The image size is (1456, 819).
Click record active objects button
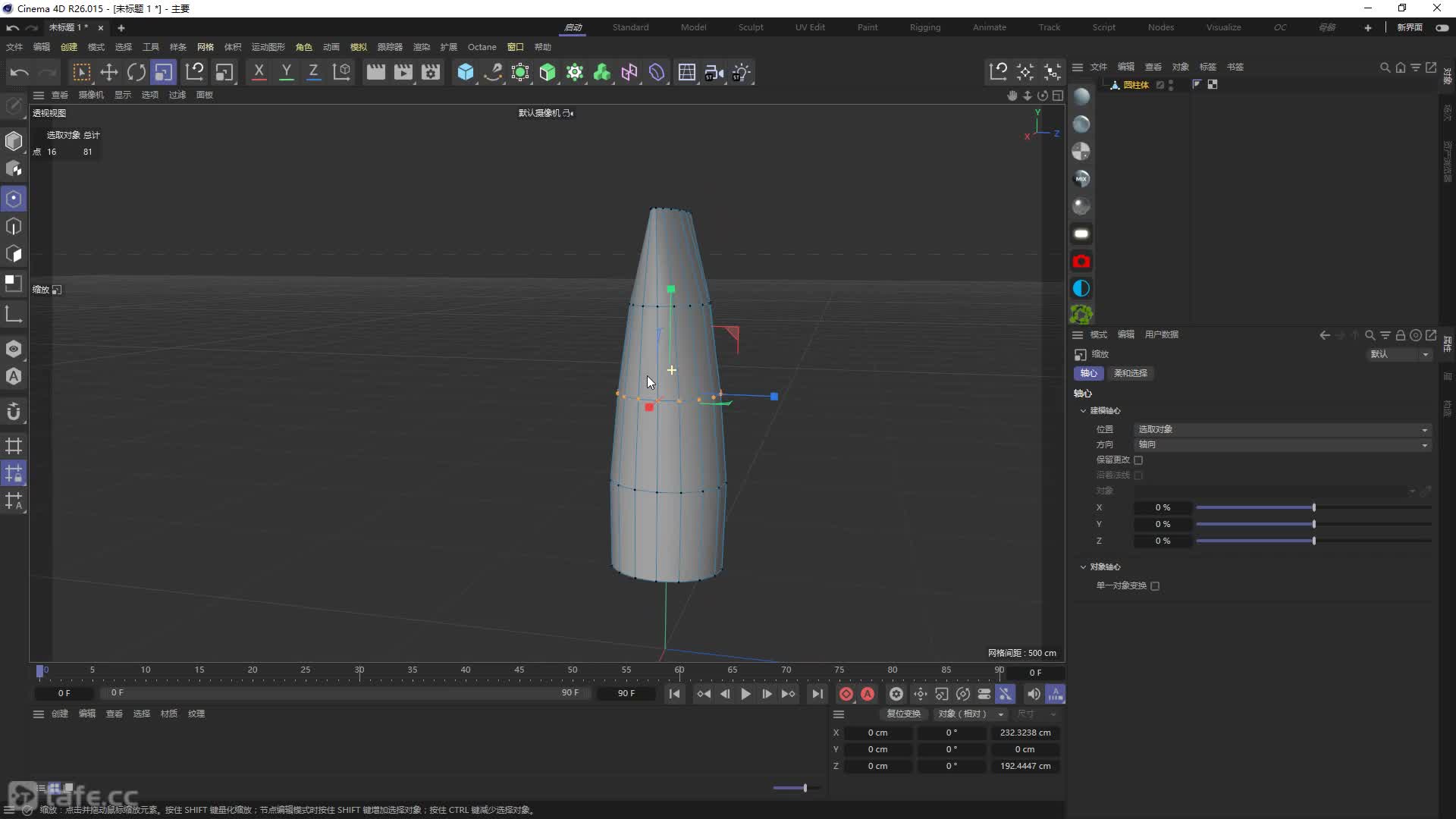[846, 694]
